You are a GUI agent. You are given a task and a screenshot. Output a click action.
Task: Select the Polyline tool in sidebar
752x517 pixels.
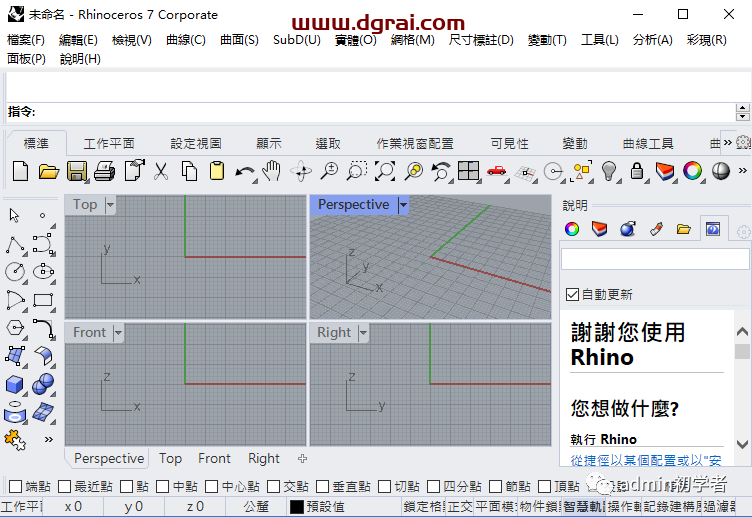point(15,244)
